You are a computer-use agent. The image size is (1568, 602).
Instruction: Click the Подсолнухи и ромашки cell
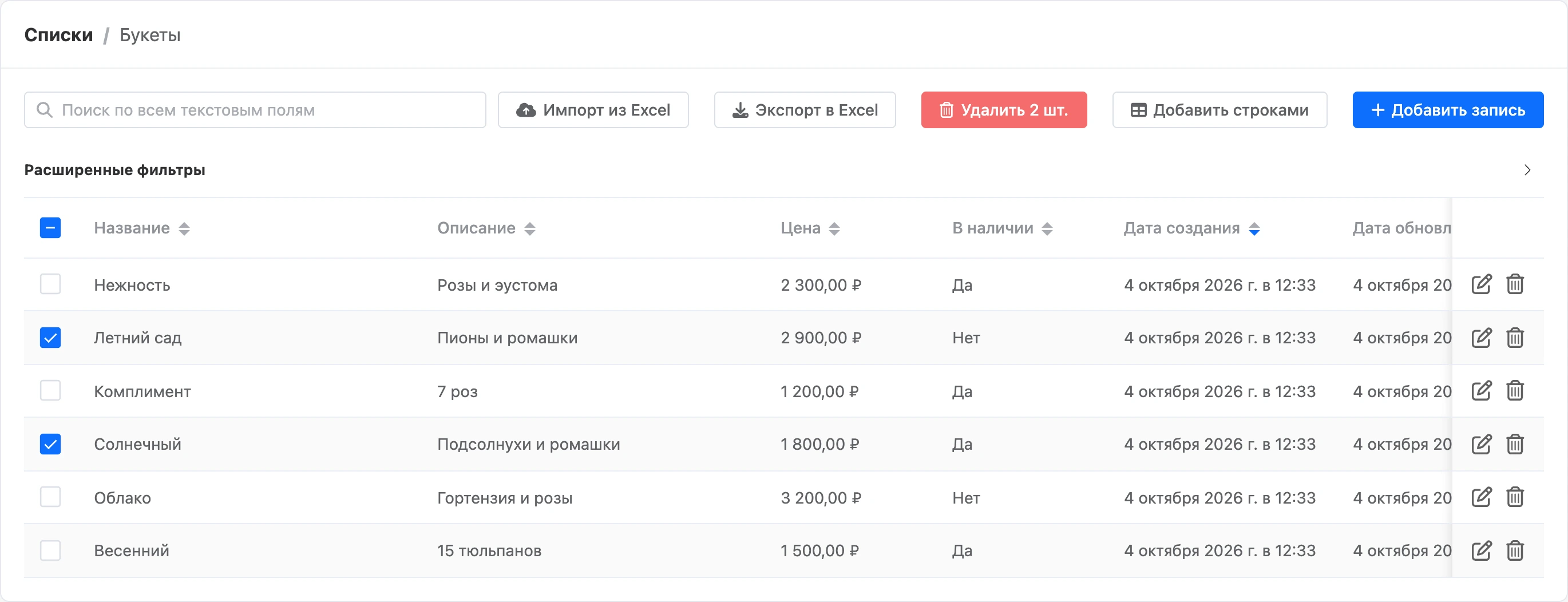tap(529, 445)
